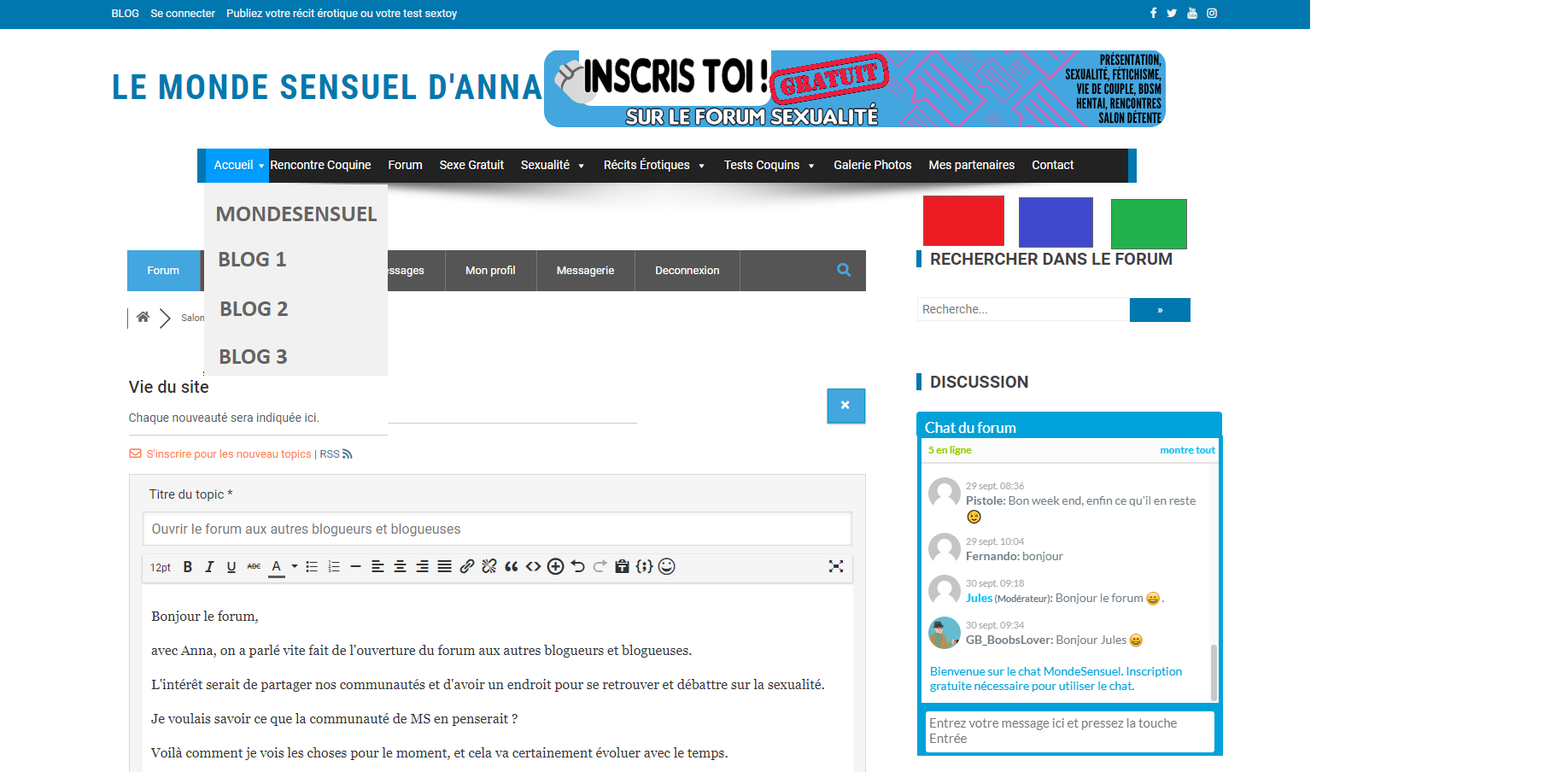Insert a bulleted list in the editor

point(312,567)
